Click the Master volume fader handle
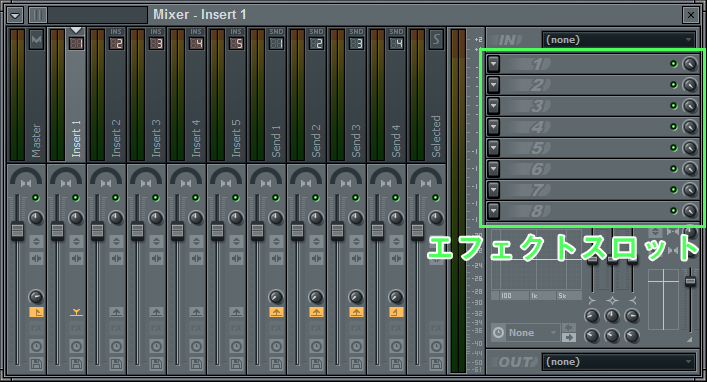 [x=18, y=230]
